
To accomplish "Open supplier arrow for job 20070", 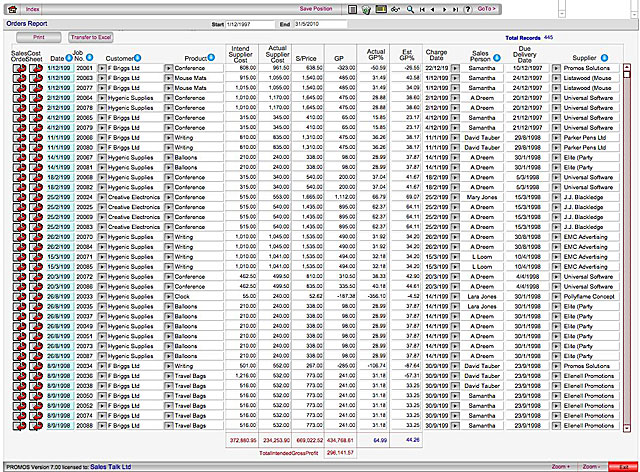I will click(556, 237).
